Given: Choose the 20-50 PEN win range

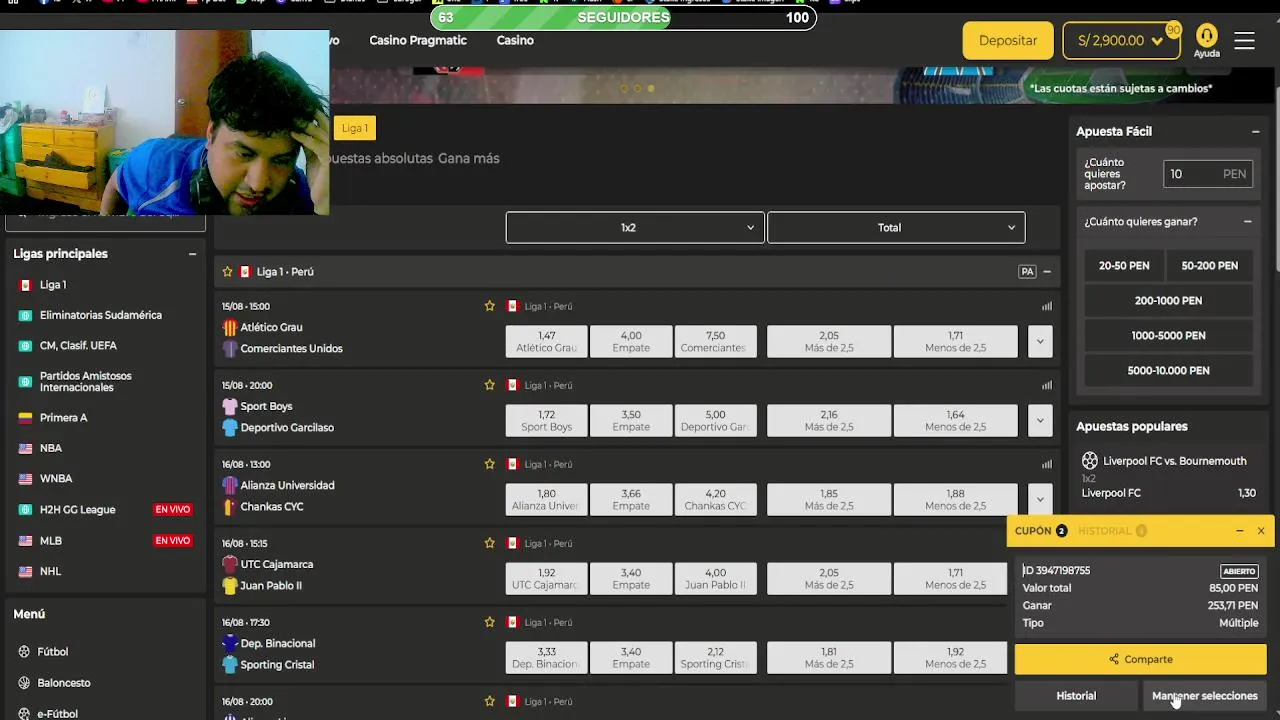Looking at the screenshot, I should 1124,266.
